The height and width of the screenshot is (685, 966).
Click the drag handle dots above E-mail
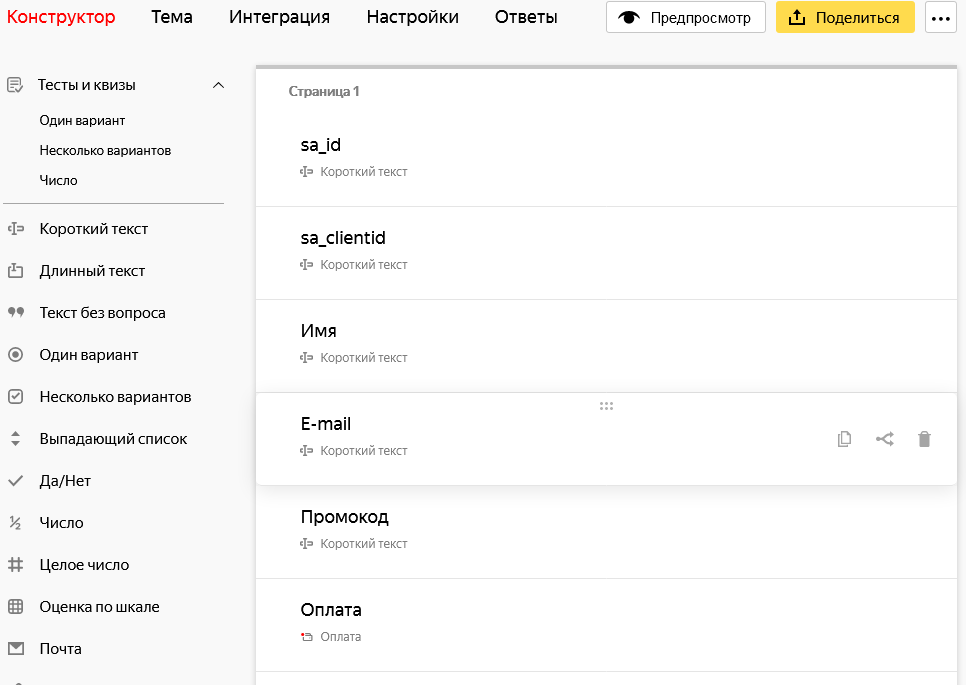[606, 406]
